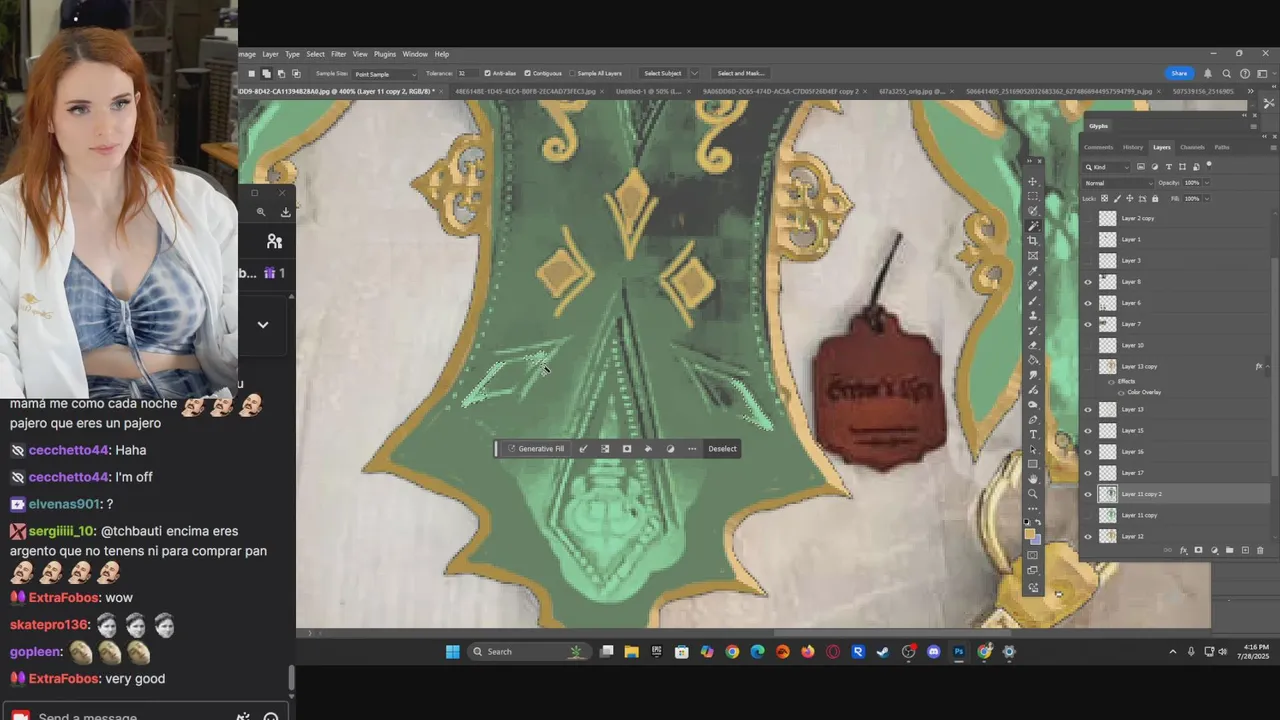Show more document tabs via double-arrow
The height and width of the screenshot is (720, 1280).
(x=1250, y=91)
